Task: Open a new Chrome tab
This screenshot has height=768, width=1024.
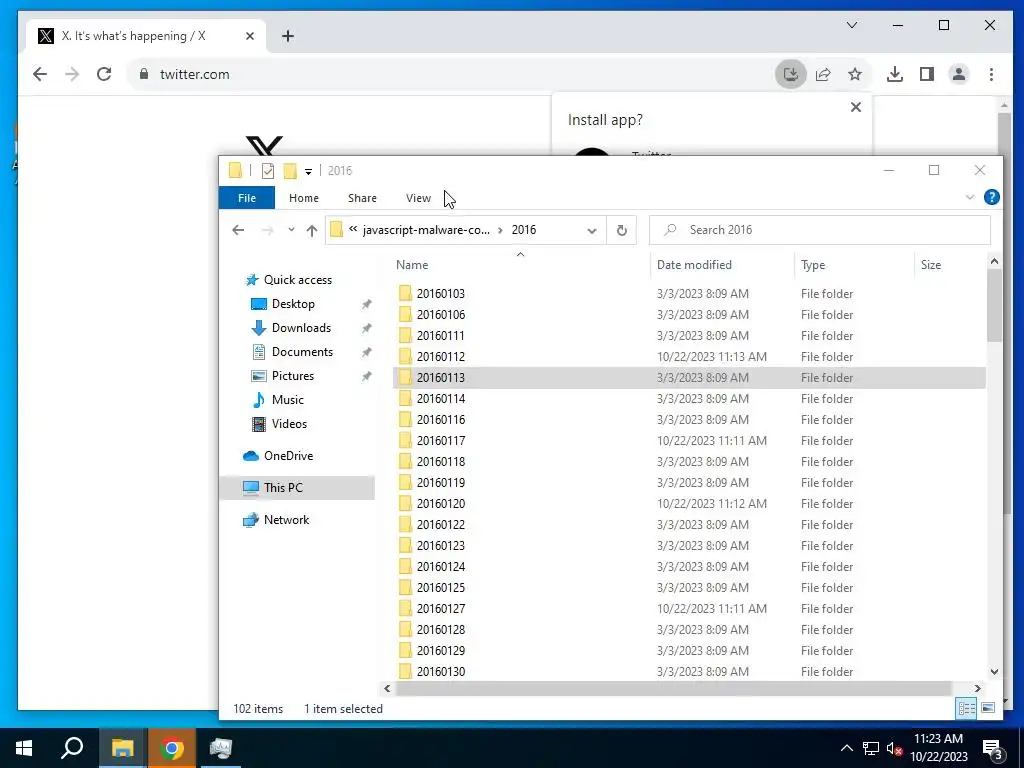Action: [288, 36]
